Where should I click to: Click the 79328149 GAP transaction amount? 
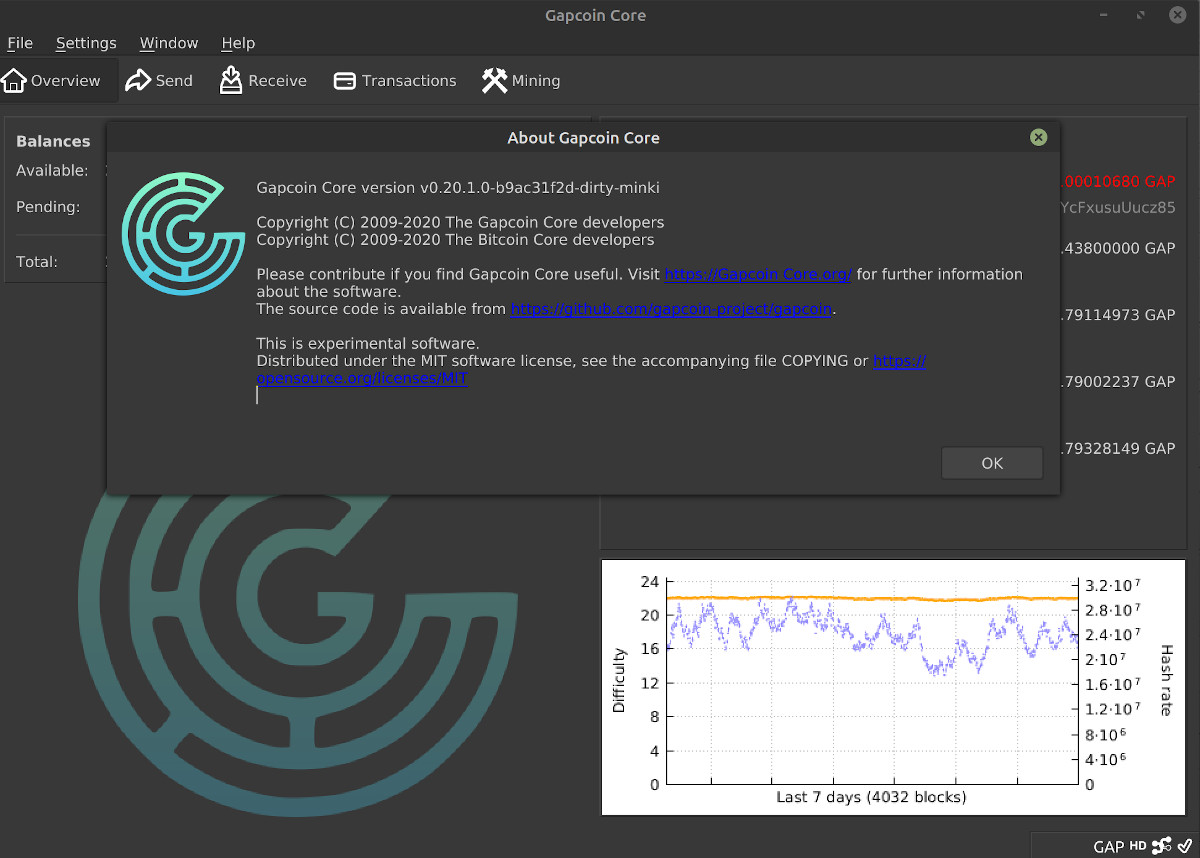click(x=1118, y=449)
